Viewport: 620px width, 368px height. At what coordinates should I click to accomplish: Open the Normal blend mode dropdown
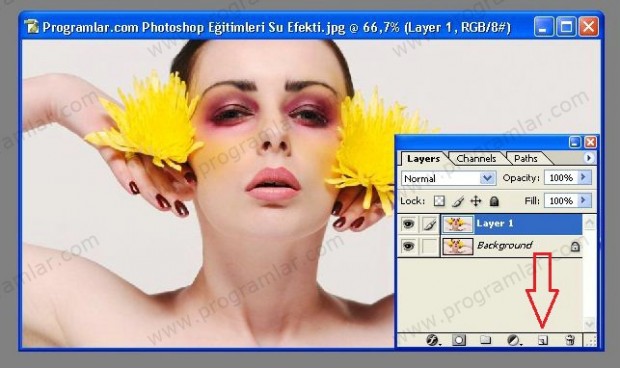click(448, 178)
